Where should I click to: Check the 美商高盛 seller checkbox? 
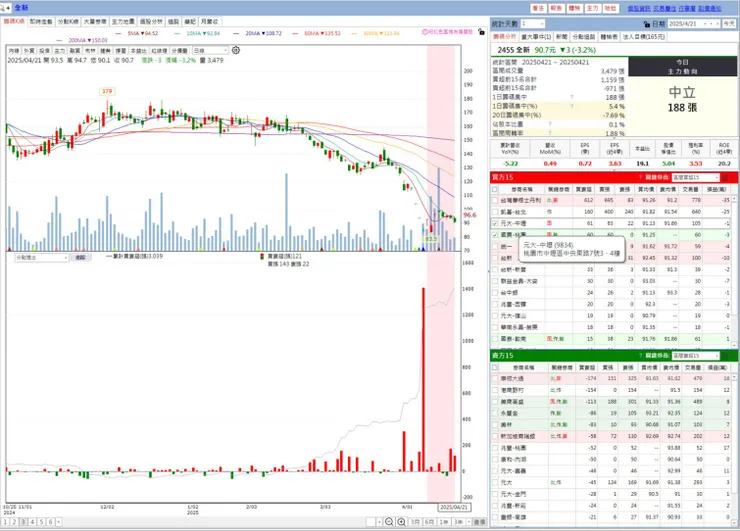[495, 402]
